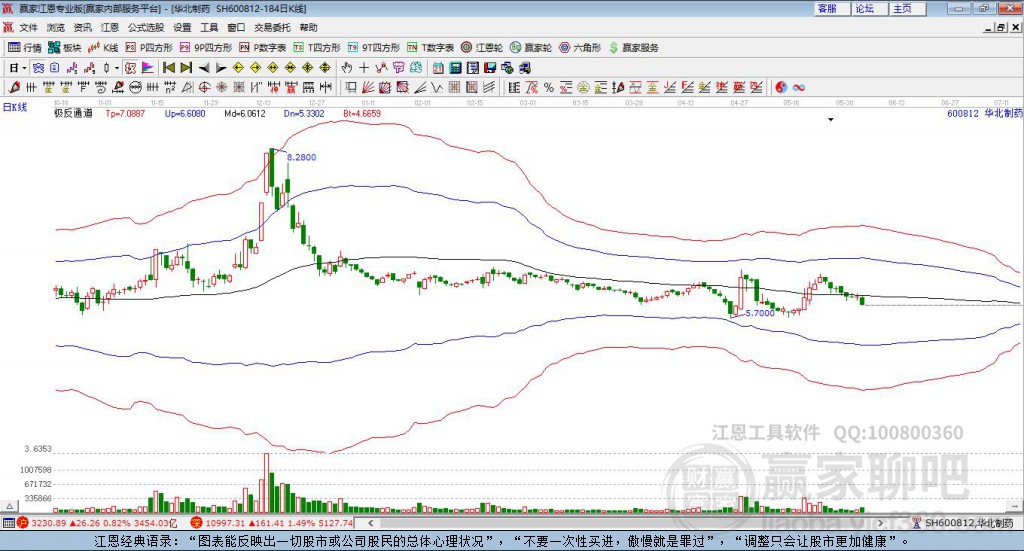Select the crosshair cursor tool
This screenshot has height=551, width=1024.
pos(364,68)
